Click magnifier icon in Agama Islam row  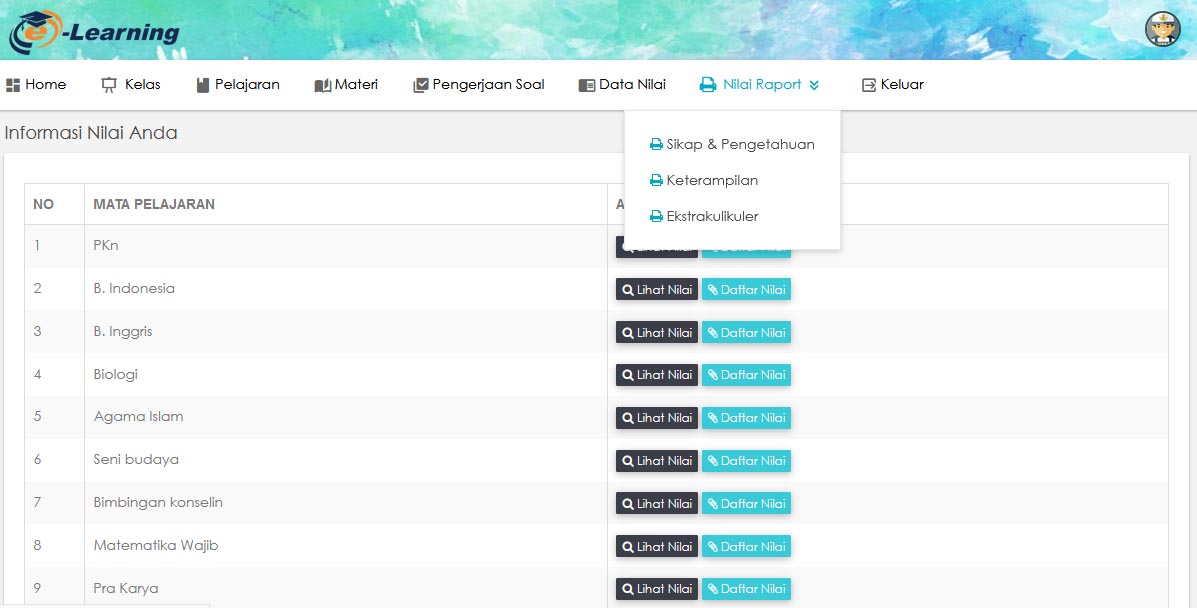[x=628, y=418]
